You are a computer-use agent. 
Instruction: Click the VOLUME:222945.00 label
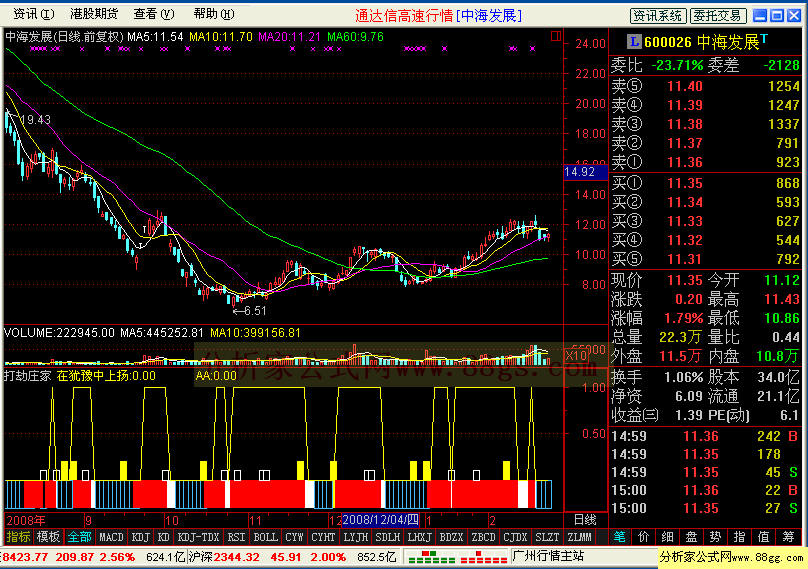click(x=59, y=333)
